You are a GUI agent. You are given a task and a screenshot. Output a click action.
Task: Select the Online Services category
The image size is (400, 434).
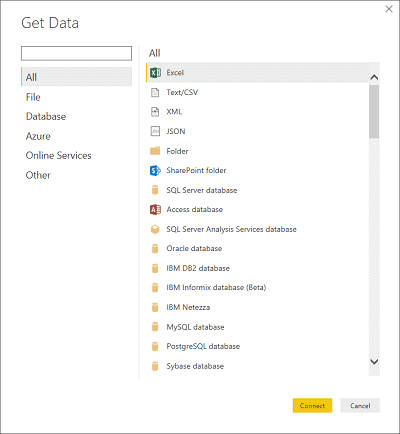pos(58,156)
